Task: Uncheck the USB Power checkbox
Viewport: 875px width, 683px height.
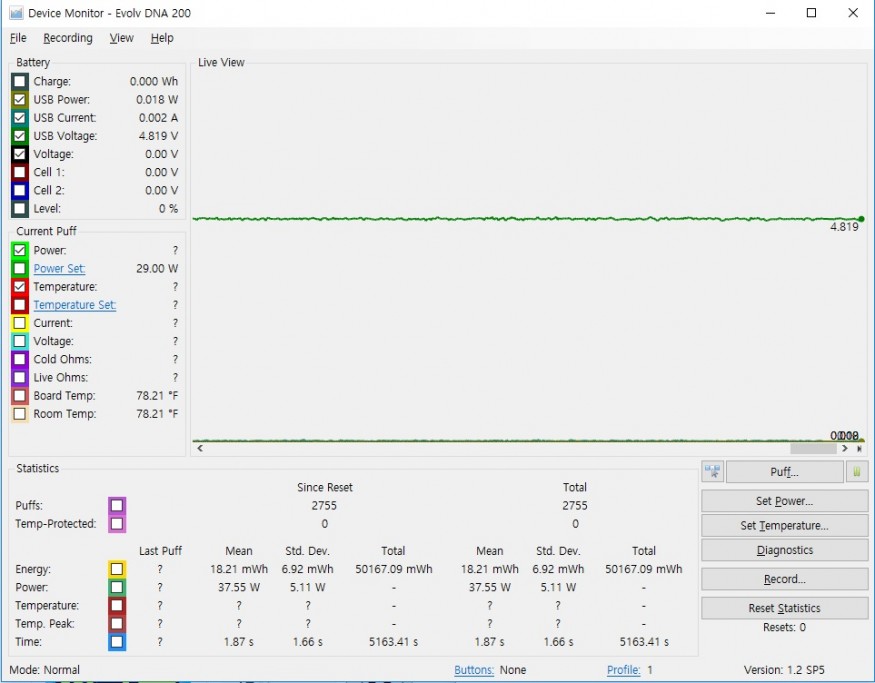Action: [20, 100]
